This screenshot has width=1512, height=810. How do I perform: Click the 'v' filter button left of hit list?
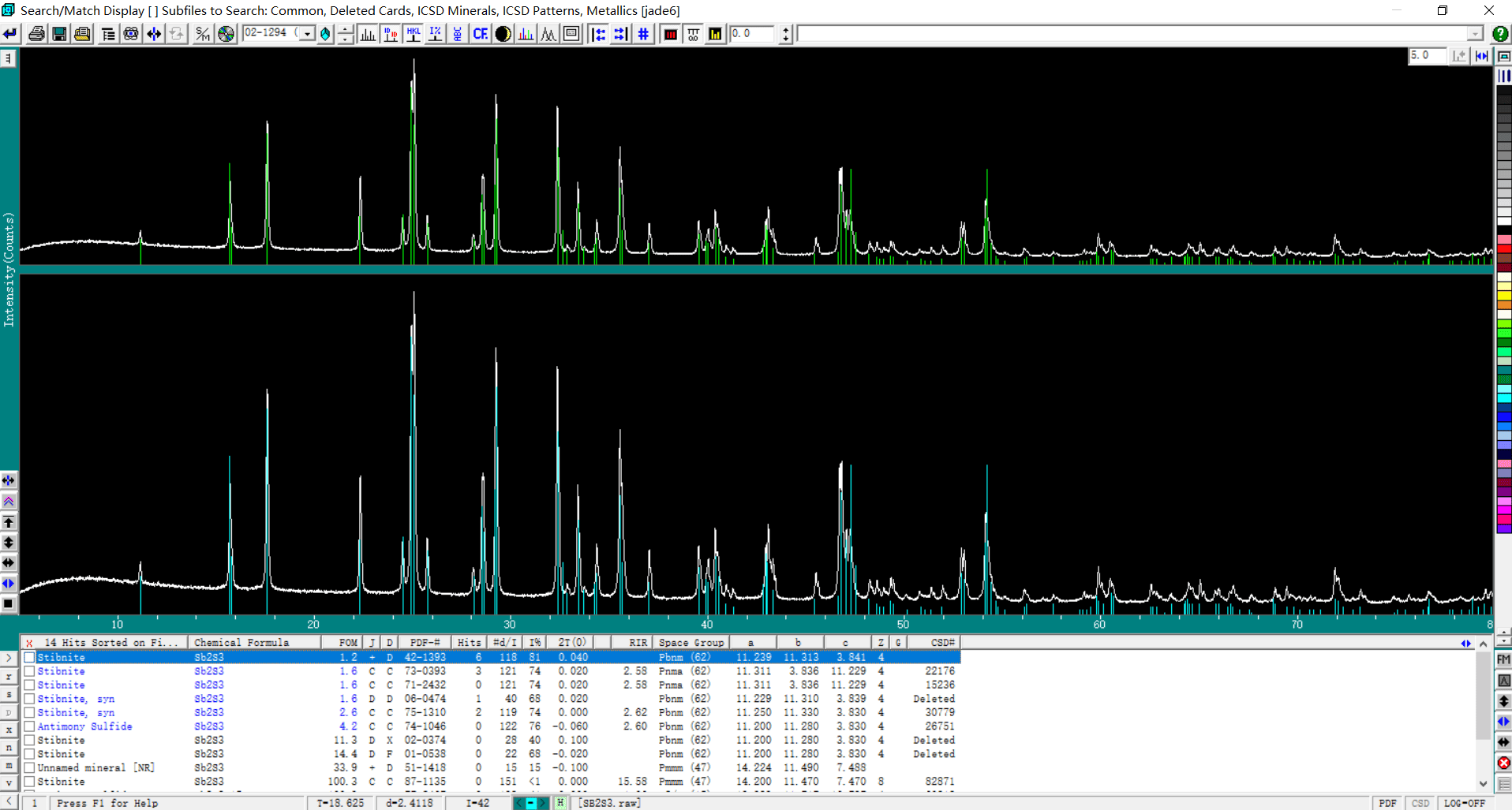(9, 783)
